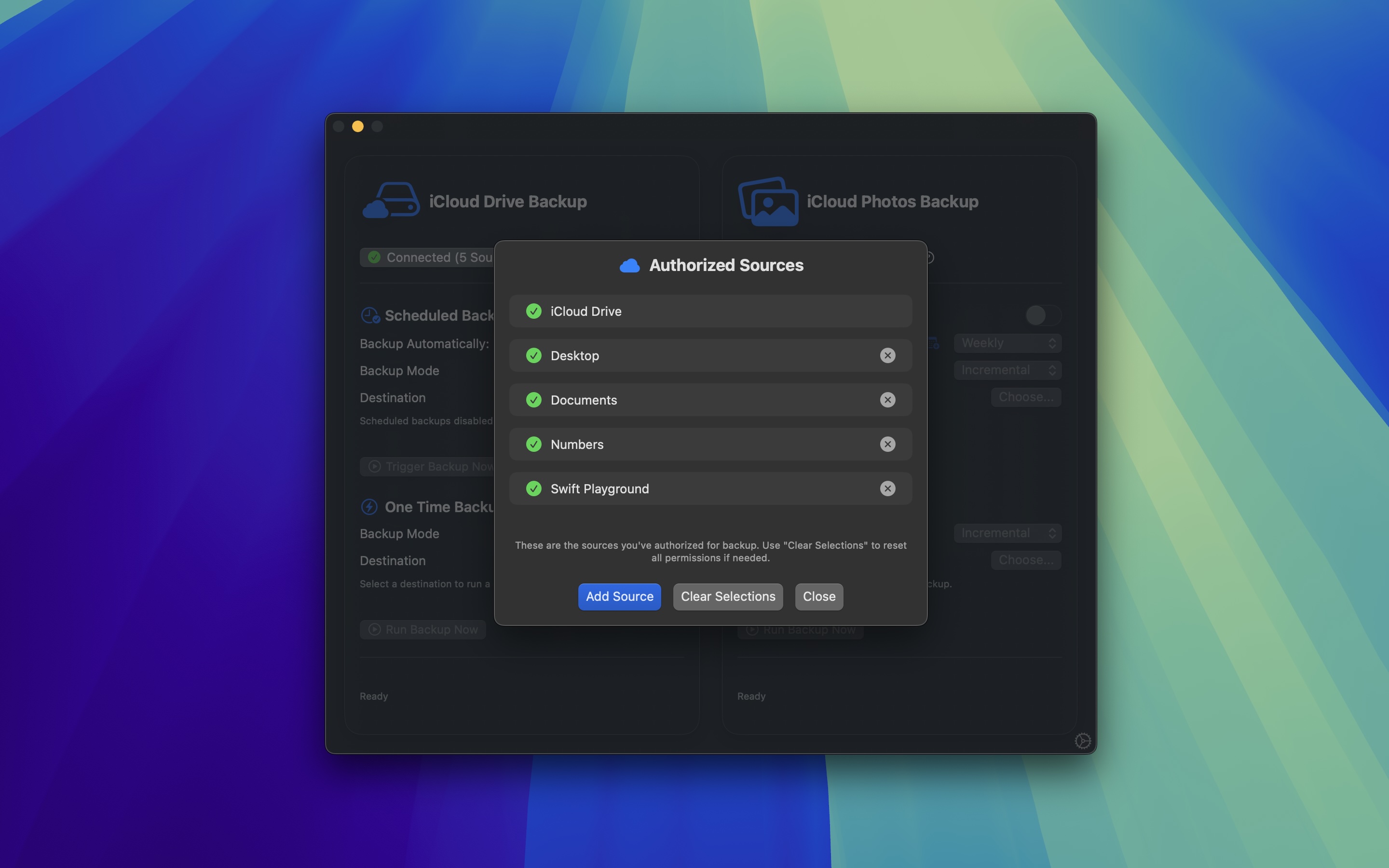Image resolution: width=1389 pixels, height=868 pixels.
Task: Click the green checkmark next to iCloud Drive
Action: coord(534,311)
